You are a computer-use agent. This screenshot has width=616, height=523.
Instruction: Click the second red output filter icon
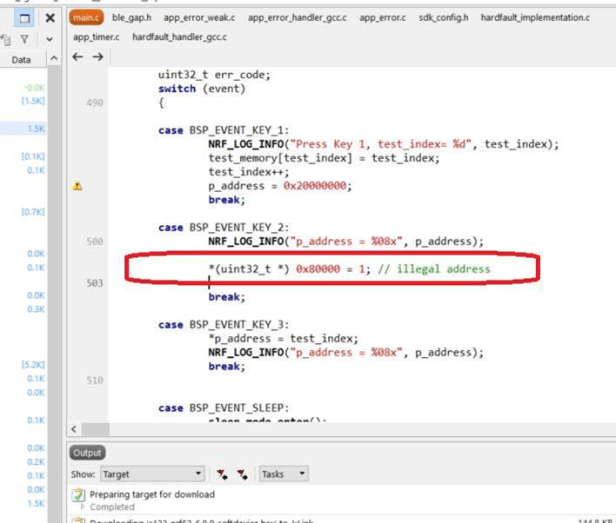click(x=243, y=474)
